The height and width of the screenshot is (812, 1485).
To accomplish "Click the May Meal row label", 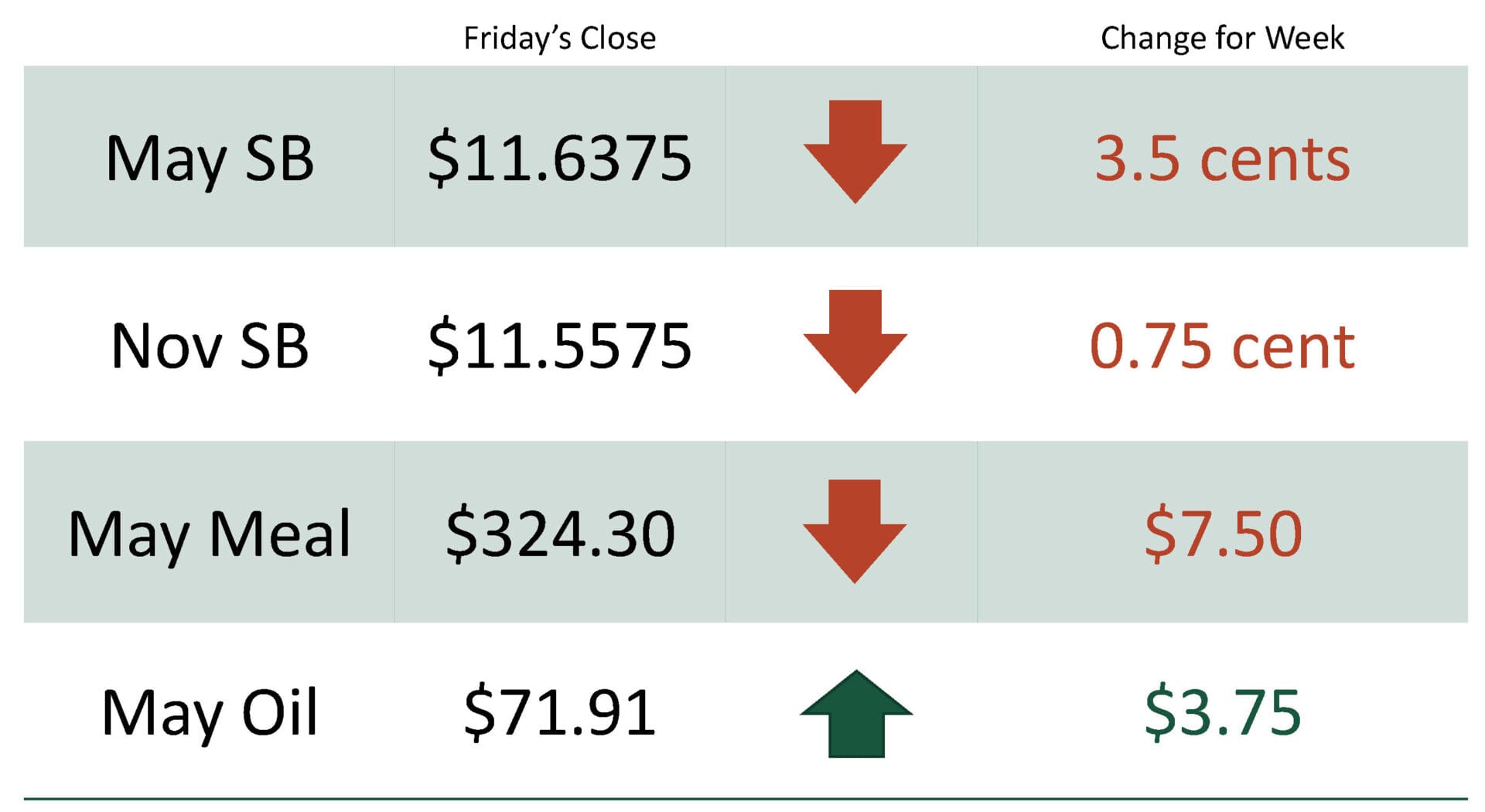I will click(210, 534).
